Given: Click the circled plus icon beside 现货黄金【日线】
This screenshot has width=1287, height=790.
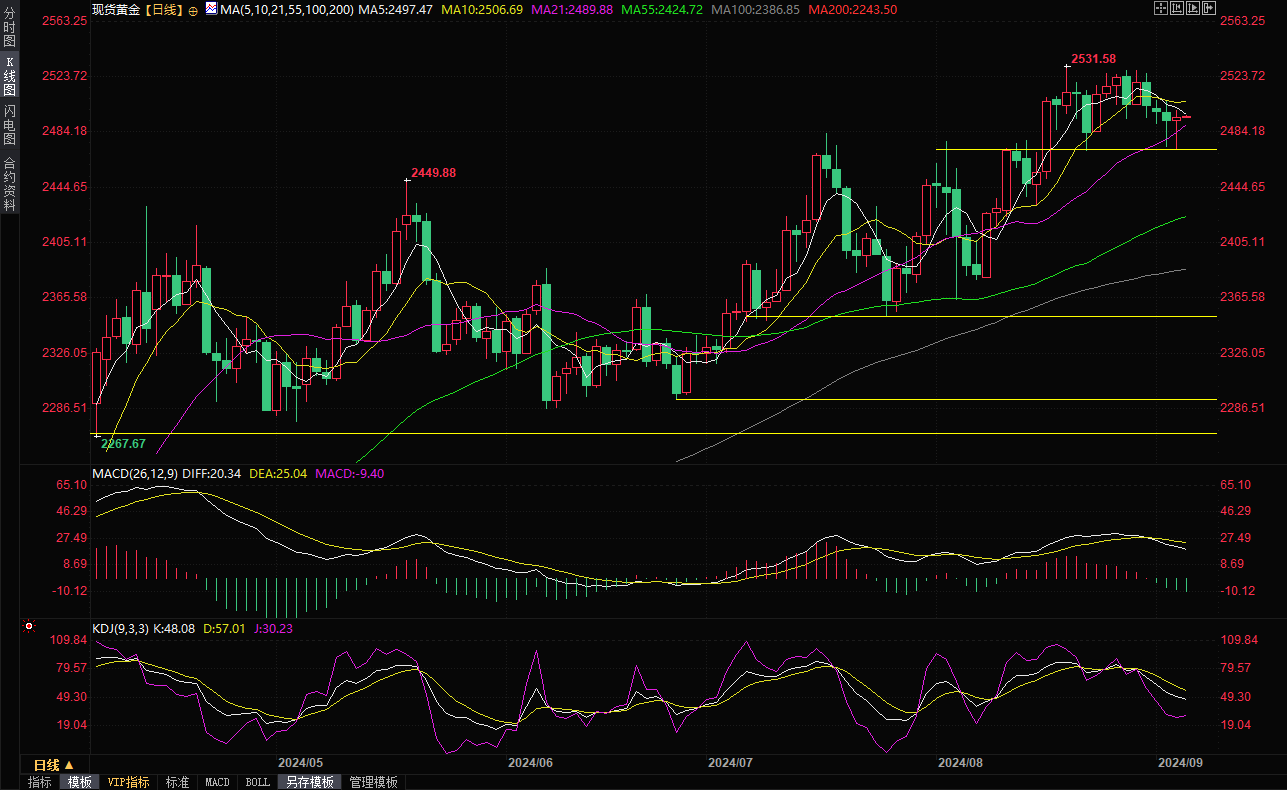Looking at the screenshot, I should (x=193, y=9).
